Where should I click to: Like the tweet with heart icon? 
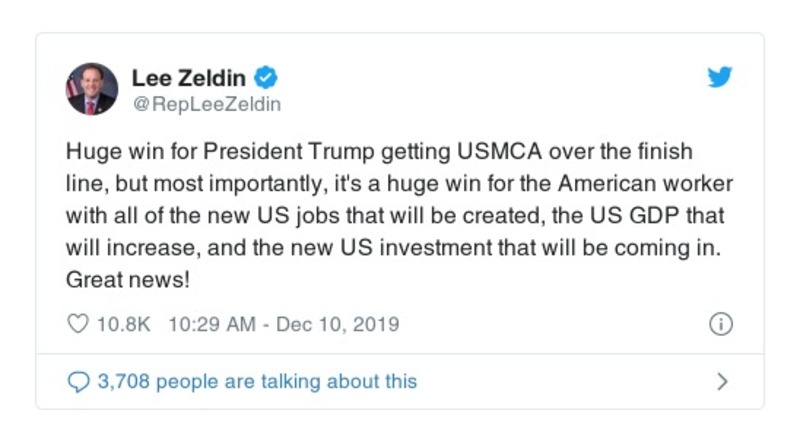[78, 324]
